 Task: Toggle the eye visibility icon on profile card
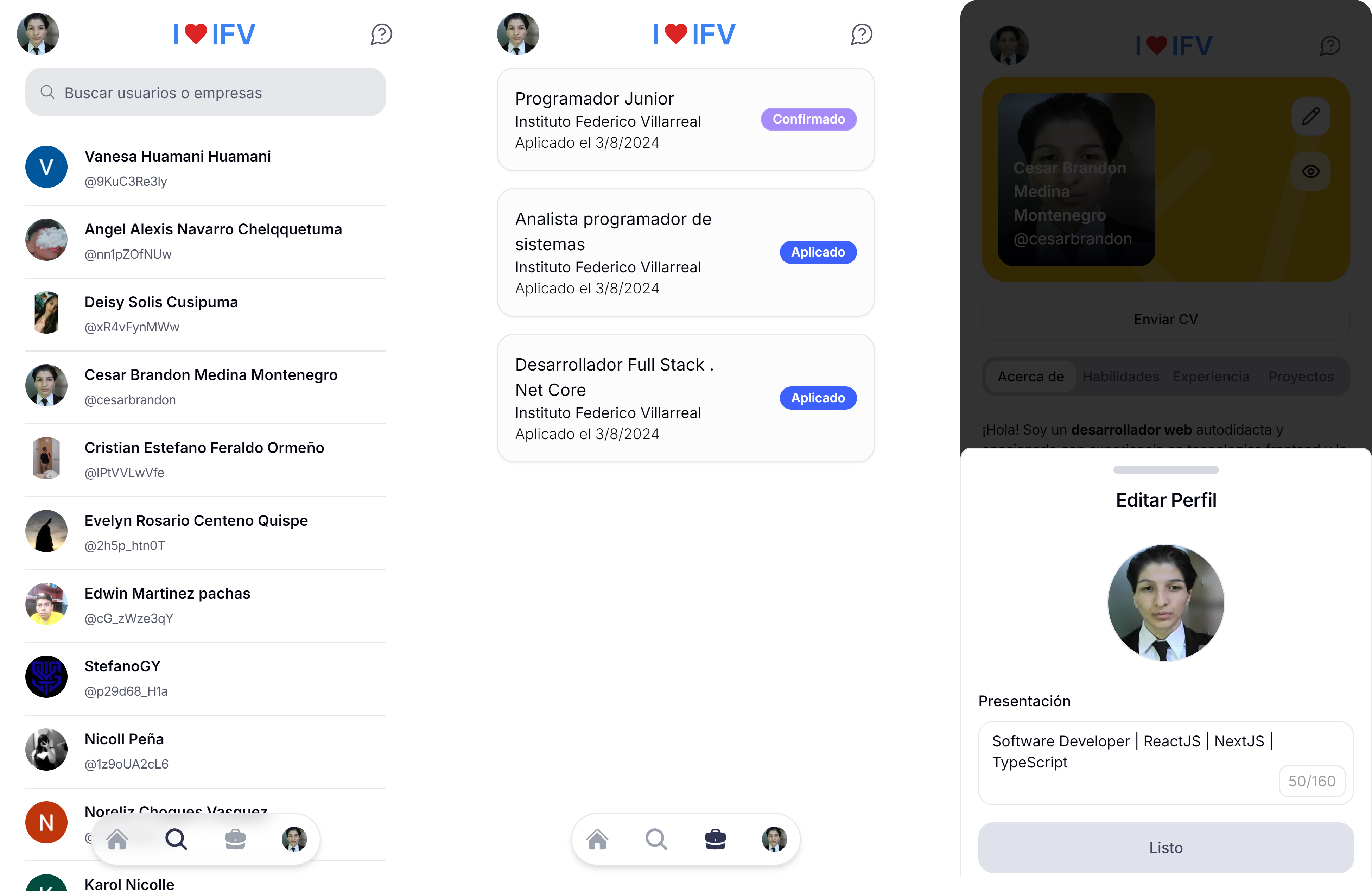pyautogui.click(x=1310, y=171)
